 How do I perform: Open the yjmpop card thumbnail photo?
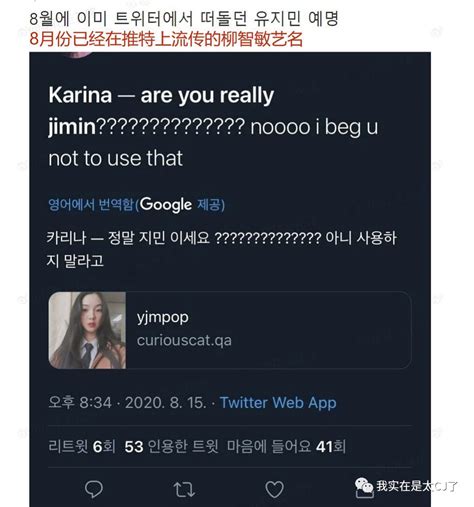[x=87, y=330]
